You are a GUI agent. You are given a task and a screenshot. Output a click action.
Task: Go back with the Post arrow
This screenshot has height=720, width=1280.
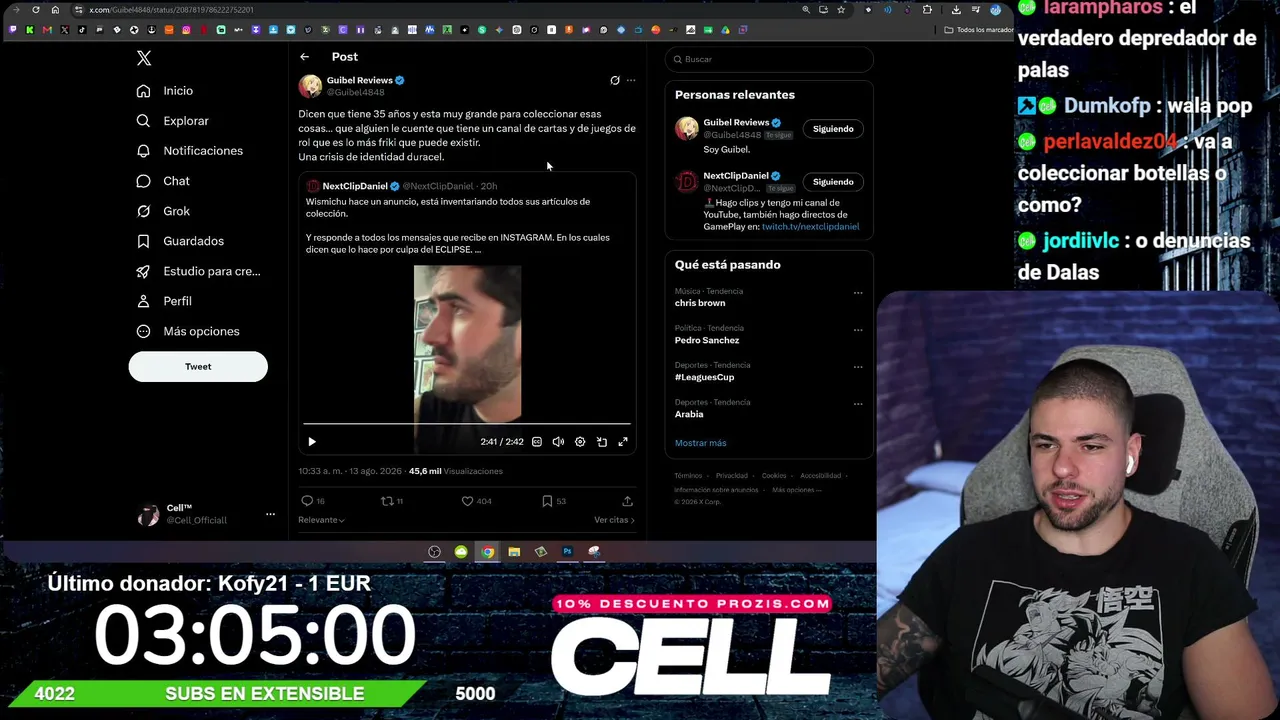pos(305,57)
